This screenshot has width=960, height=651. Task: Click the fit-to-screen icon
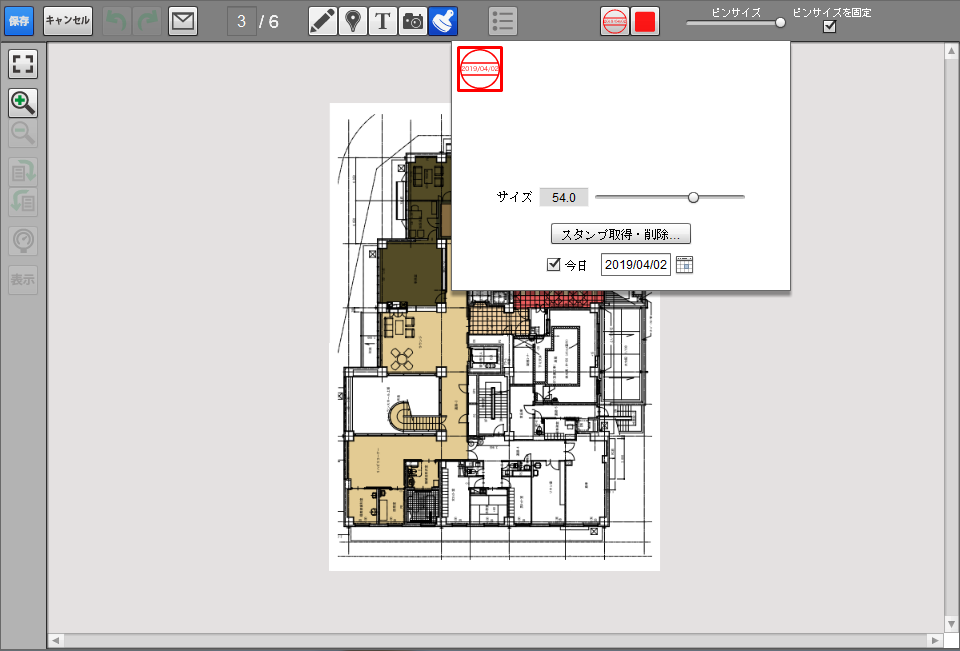(23, 65)
